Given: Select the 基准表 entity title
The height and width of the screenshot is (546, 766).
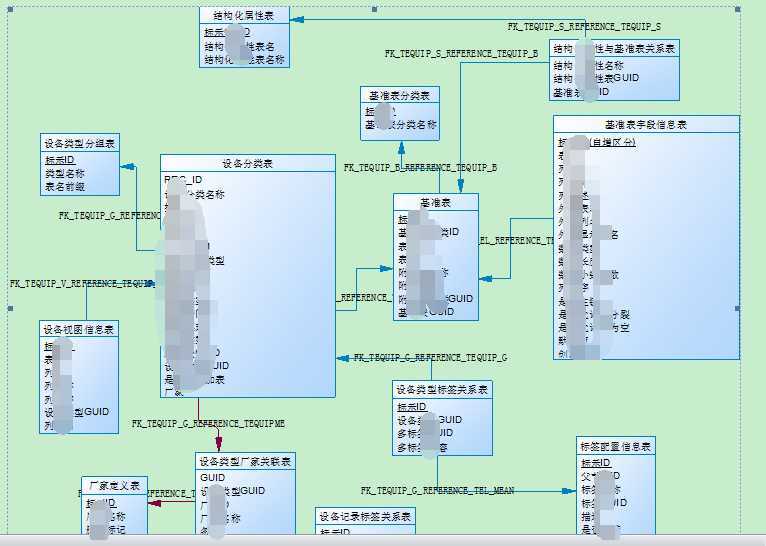Looking at the screenshot, I should (x=436, y=202).
